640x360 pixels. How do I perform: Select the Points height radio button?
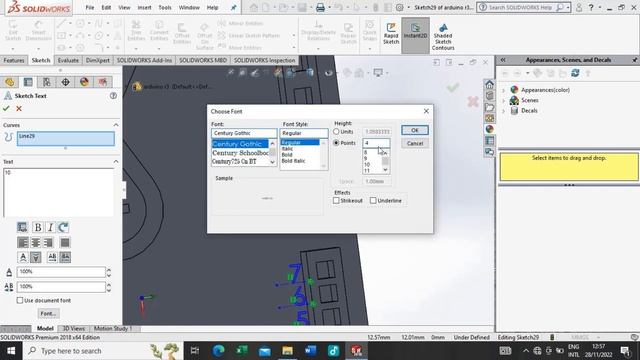[x=336, y=143]
